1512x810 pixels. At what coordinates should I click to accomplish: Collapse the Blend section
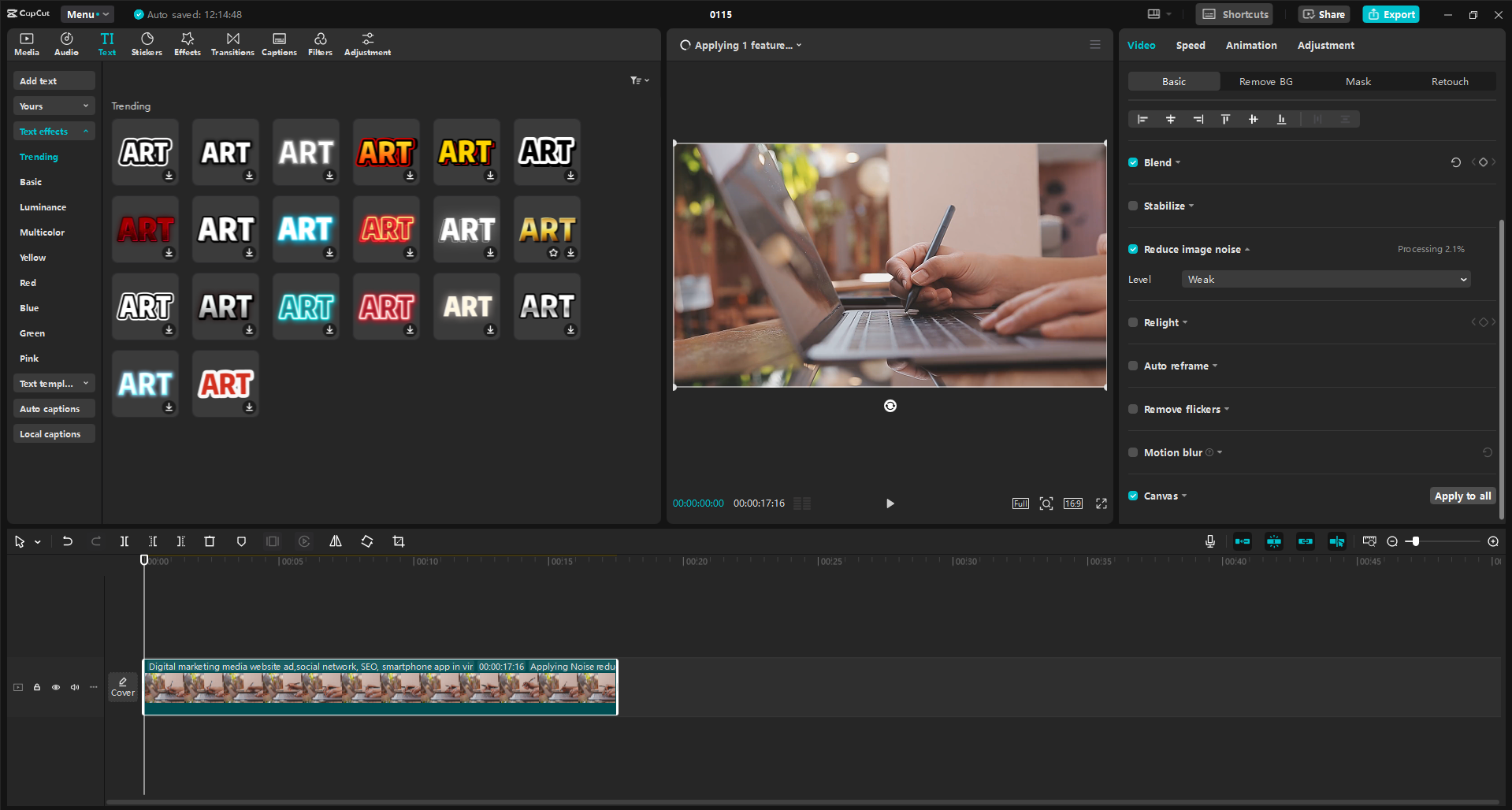(1176, 162)
